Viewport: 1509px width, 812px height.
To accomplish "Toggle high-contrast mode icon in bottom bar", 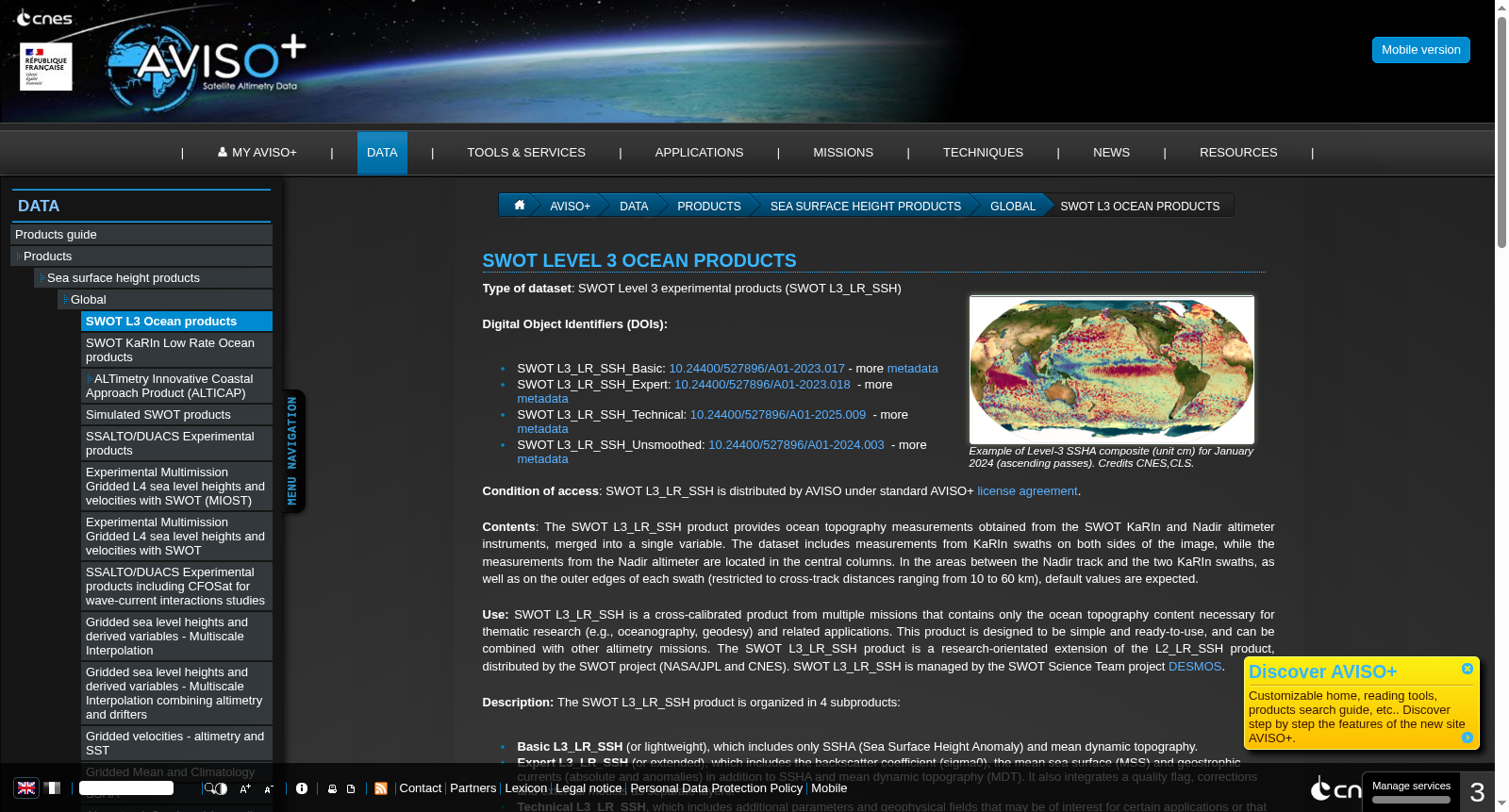I will [222, 788].
